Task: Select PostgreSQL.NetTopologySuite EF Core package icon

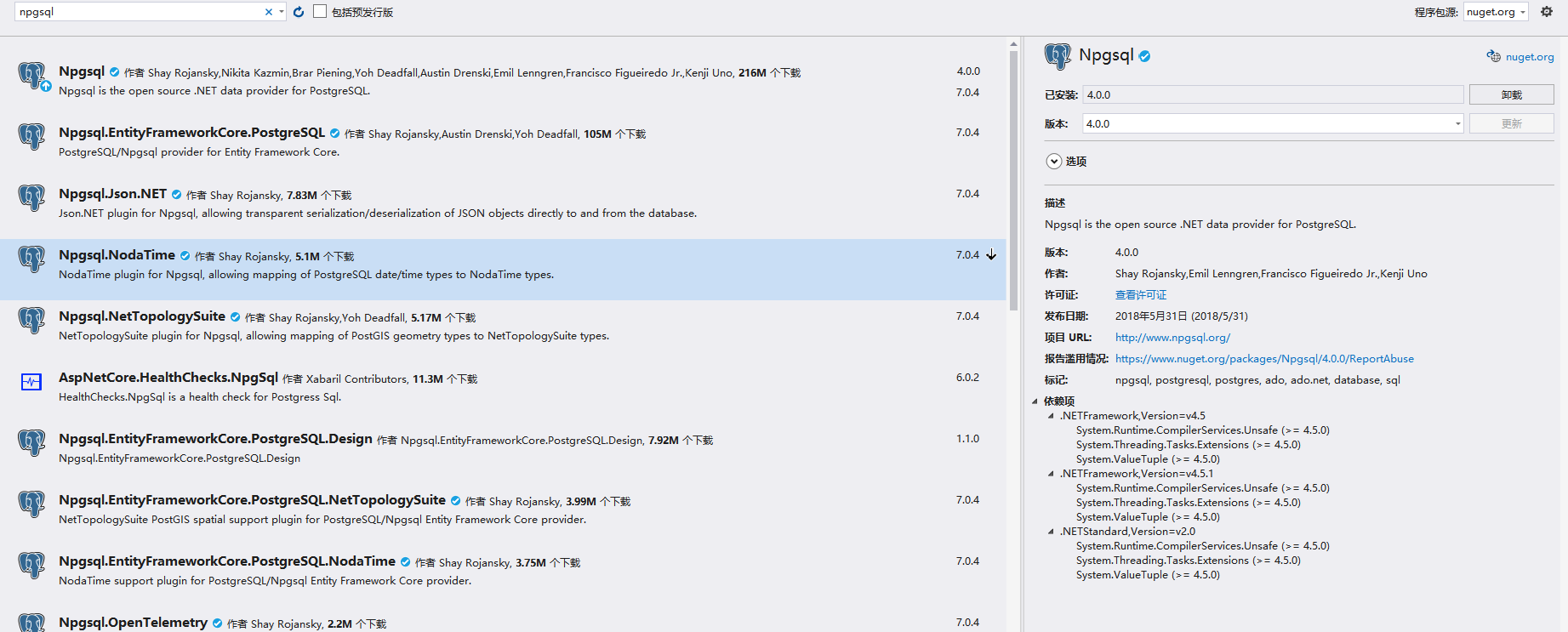Action: [31, 504]
